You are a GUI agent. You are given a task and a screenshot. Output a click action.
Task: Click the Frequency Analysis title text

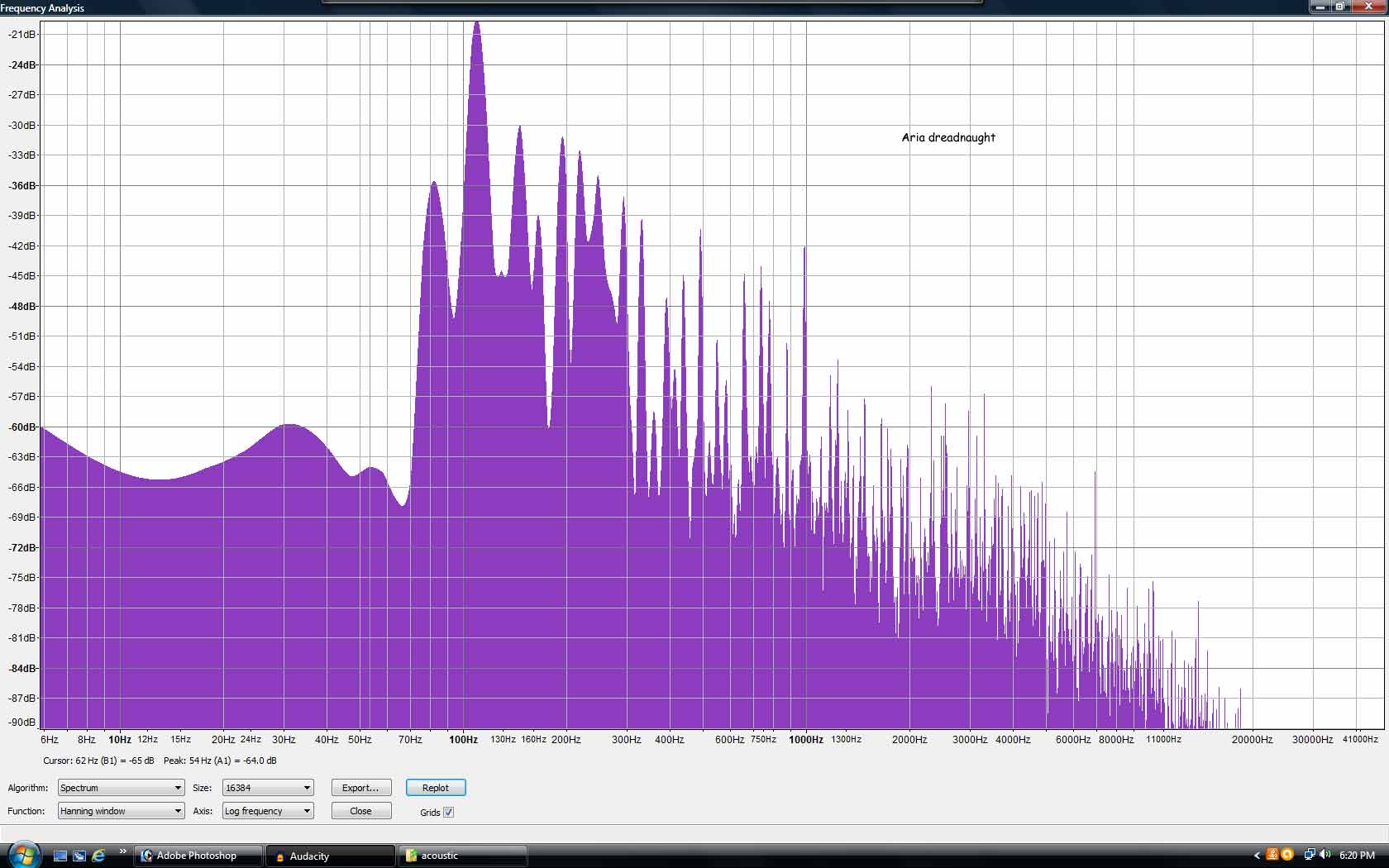(x=42, y=8)
